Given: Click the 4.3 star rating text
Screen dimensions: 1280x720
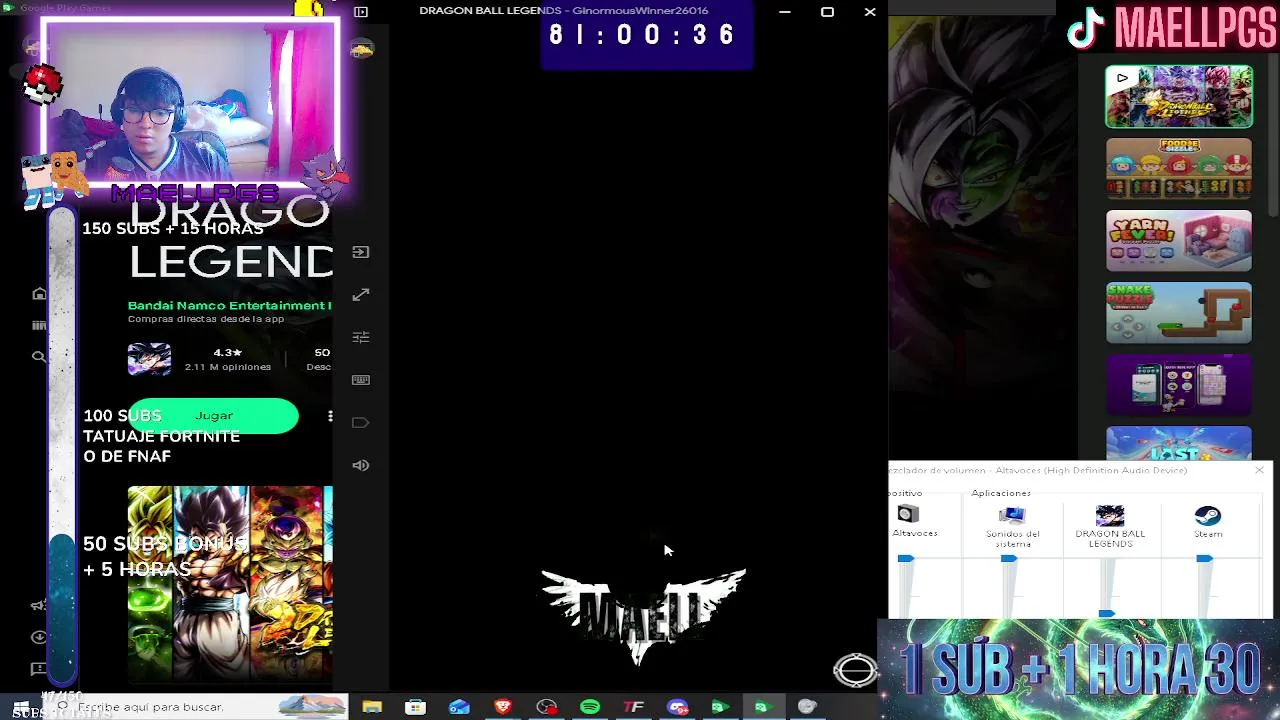Looking at the screenshot, I should [x=227, y=352].
